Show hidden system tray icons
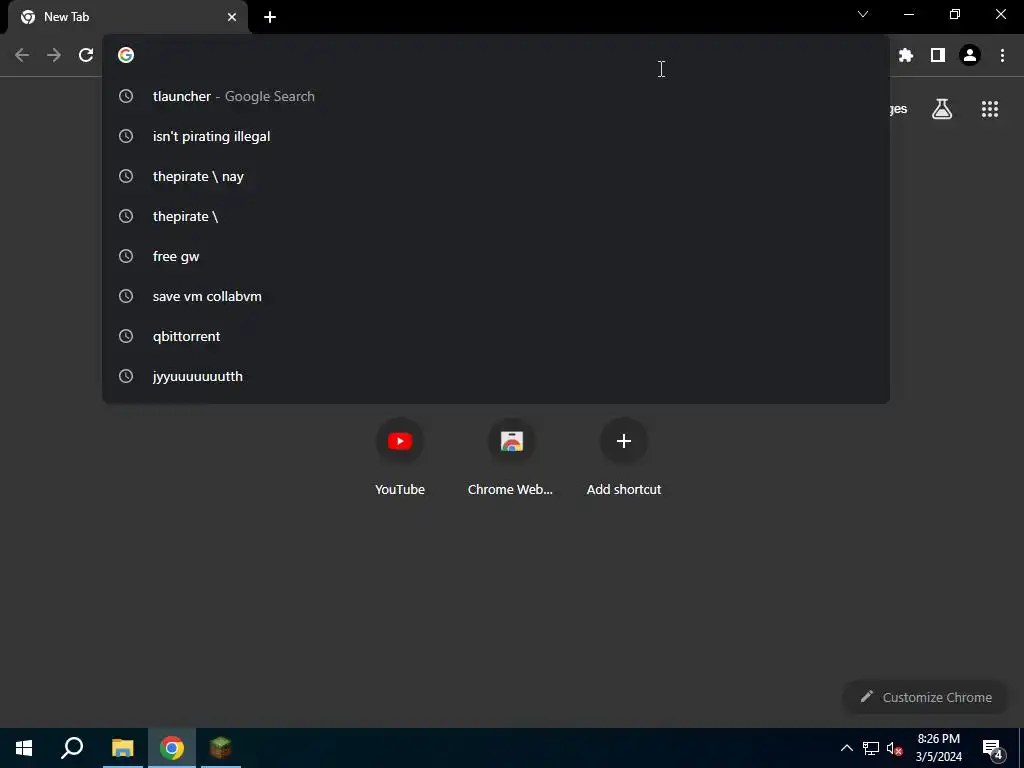The width and height of the screenshot is (1024, 768). click(x=846, y=748)
